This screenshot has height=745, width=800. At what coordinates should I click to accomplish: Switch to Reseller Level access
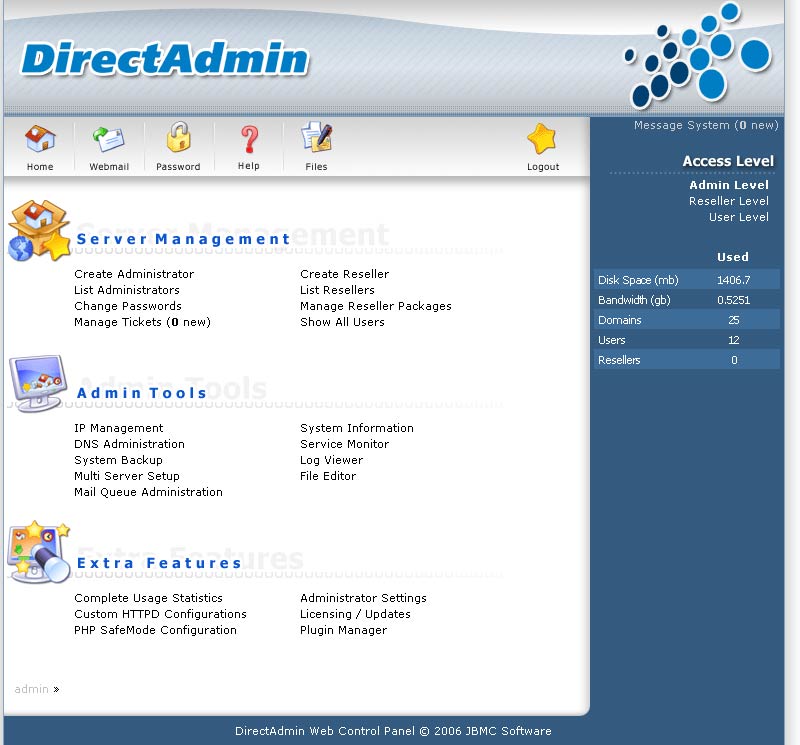point(728,201)
